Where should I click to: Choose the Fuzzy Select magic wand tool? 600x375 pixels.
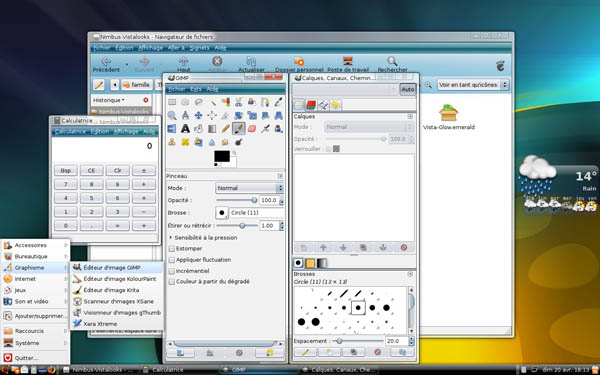212,102
